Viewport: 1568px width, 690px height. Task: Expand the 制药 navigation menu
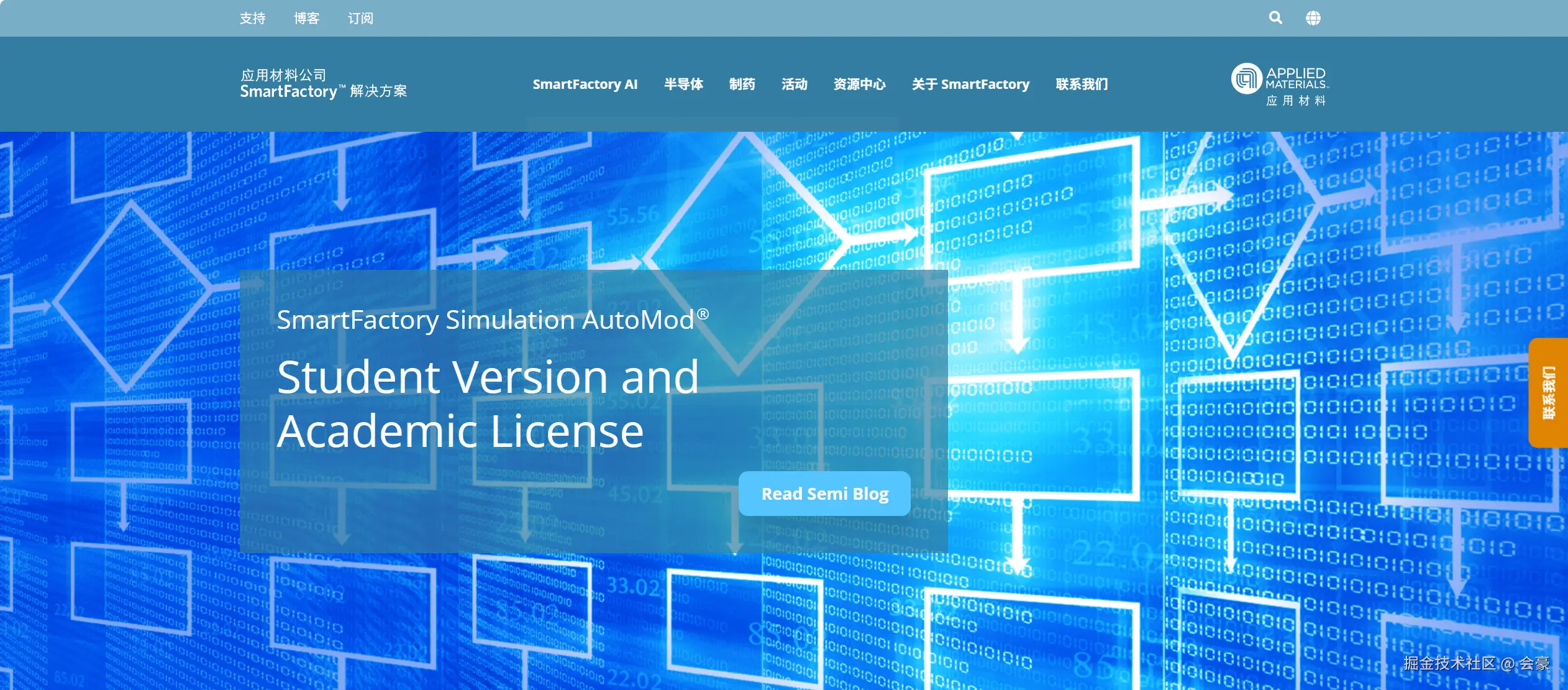(x=742, y=84)
